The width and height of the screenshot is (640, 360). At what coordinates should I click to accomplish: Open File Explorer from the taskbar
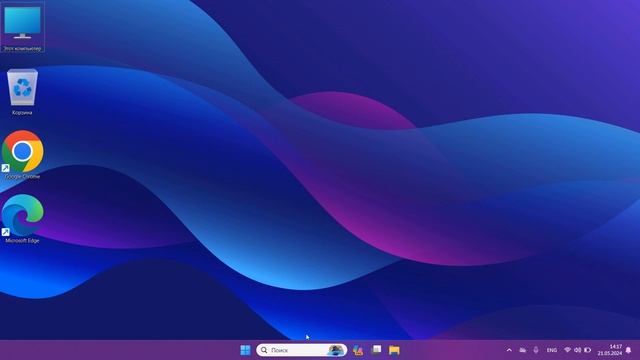click(394, 350)
